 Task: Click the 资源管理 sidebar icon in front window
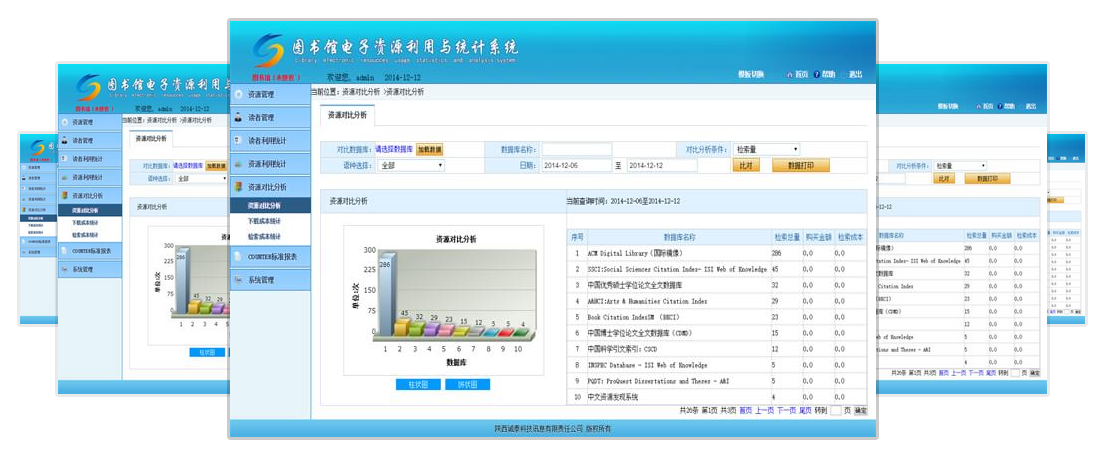click(238, 94)
